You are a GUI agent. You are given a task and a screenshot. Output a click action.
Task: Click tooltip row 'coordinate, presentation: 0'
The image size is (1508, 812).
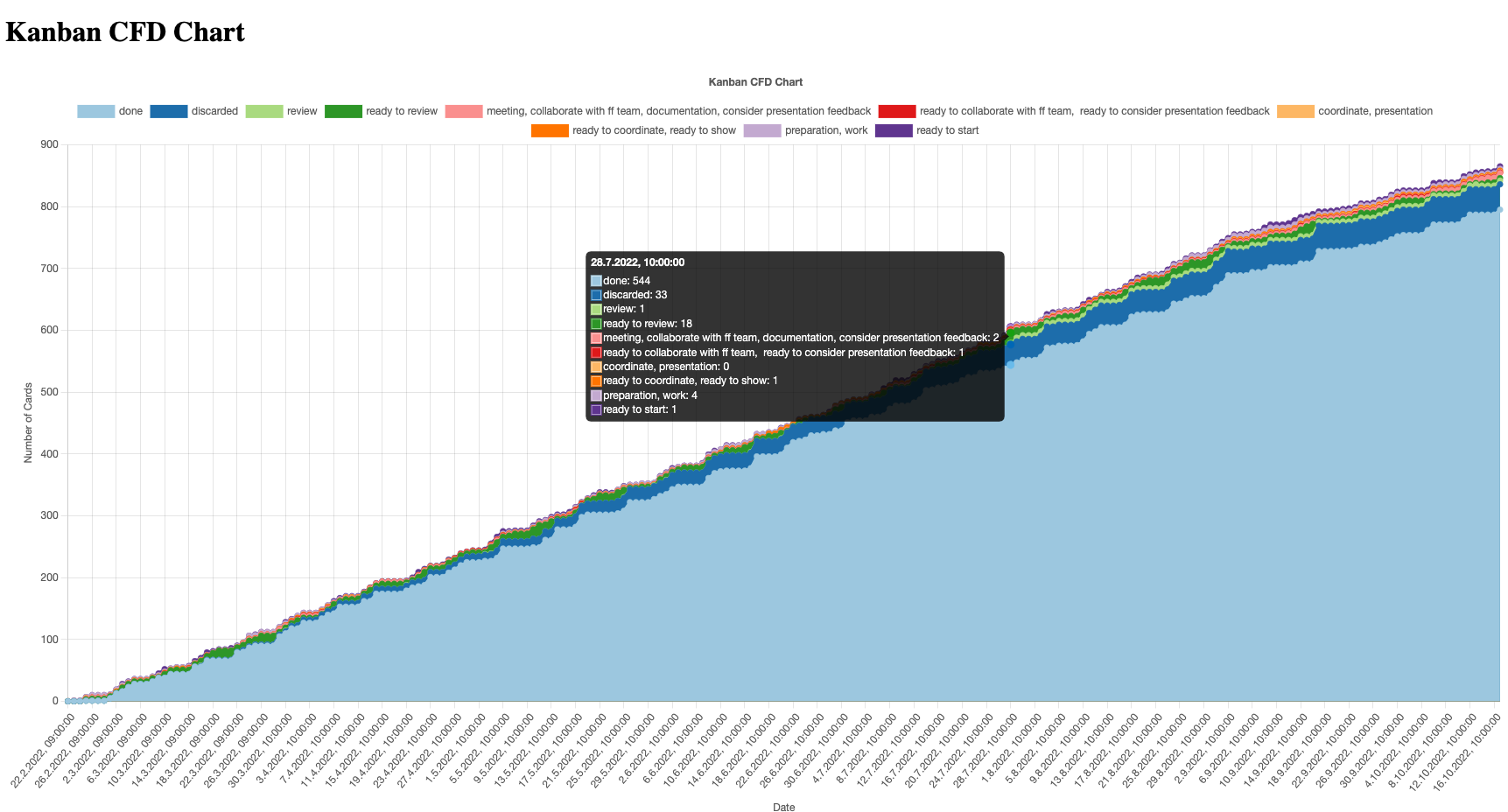click(x=660, y=367)
